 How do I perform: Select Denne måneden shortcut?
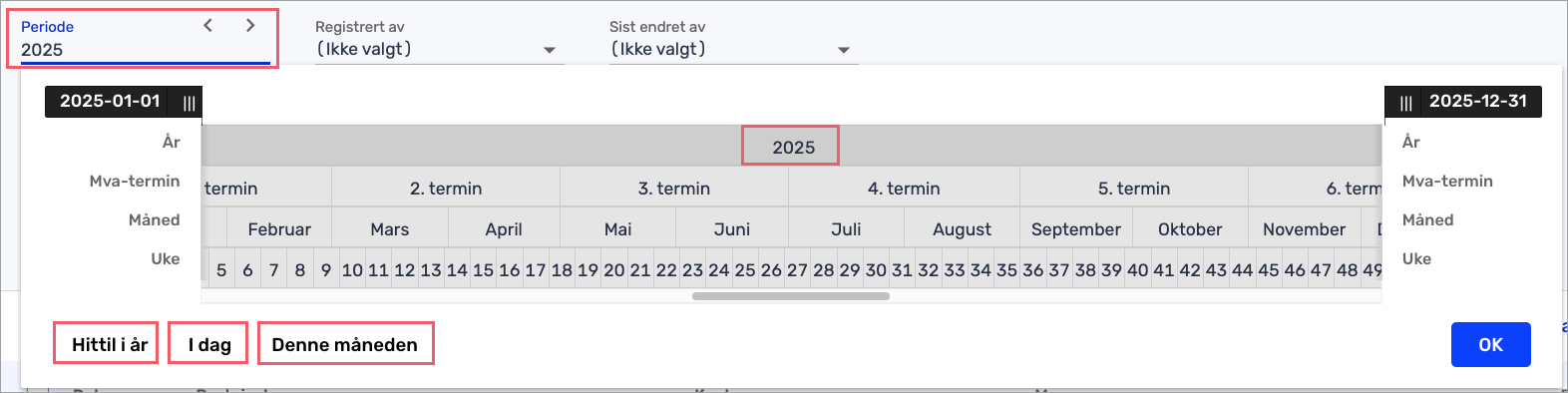point(345,344)
